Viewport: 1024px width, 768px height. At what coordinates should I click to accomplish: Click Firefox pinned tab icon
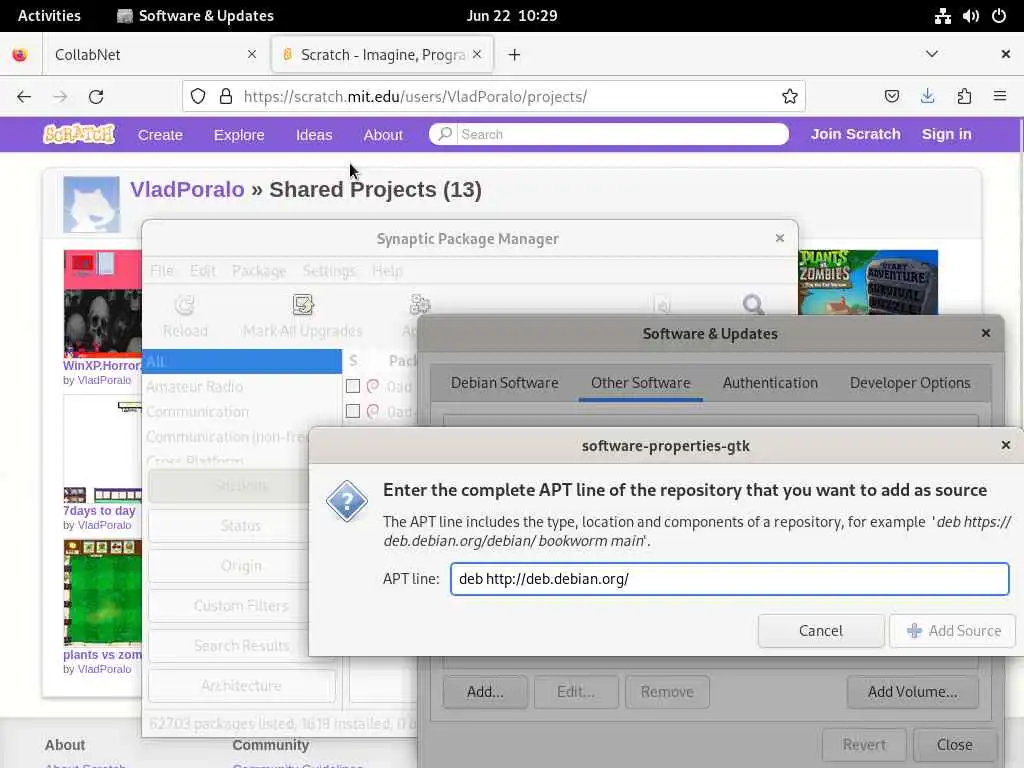pos(20,55)
